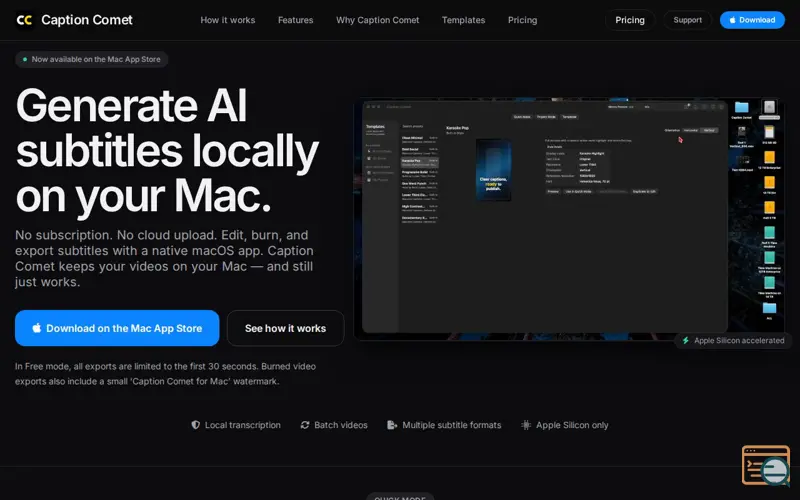The height and width of the screenshot is (500, 800).
Task: Click Download on the Mac App Store
Action: (117, 328)
